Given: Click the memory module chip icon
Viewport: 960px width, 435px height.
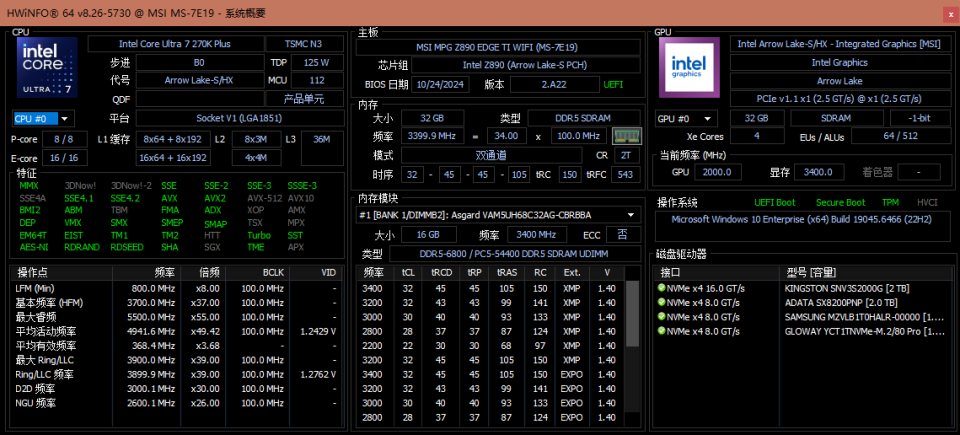Looking at the screenshot, I should 627,136.
